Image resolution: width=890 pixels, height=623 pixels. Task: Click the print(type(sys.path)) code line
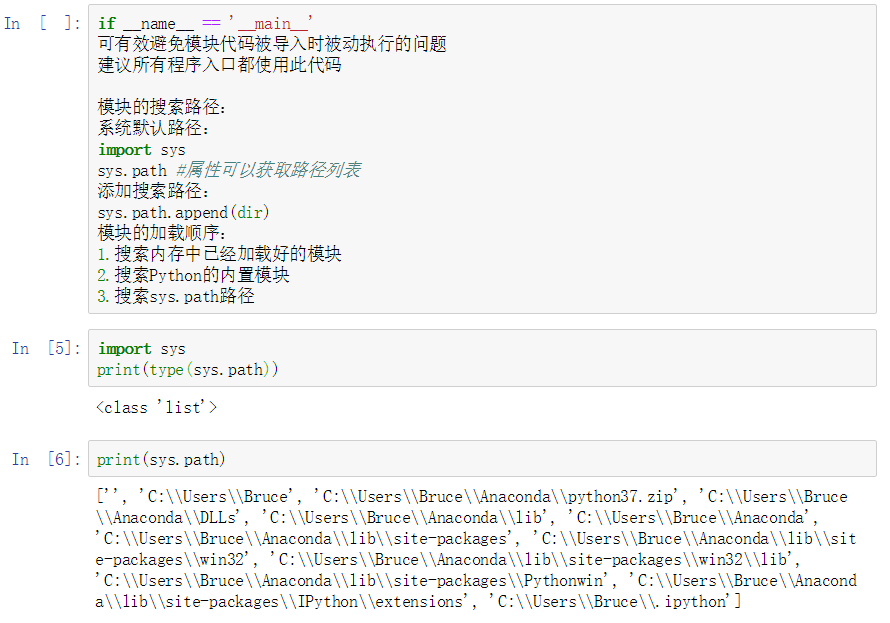(187, 370)
